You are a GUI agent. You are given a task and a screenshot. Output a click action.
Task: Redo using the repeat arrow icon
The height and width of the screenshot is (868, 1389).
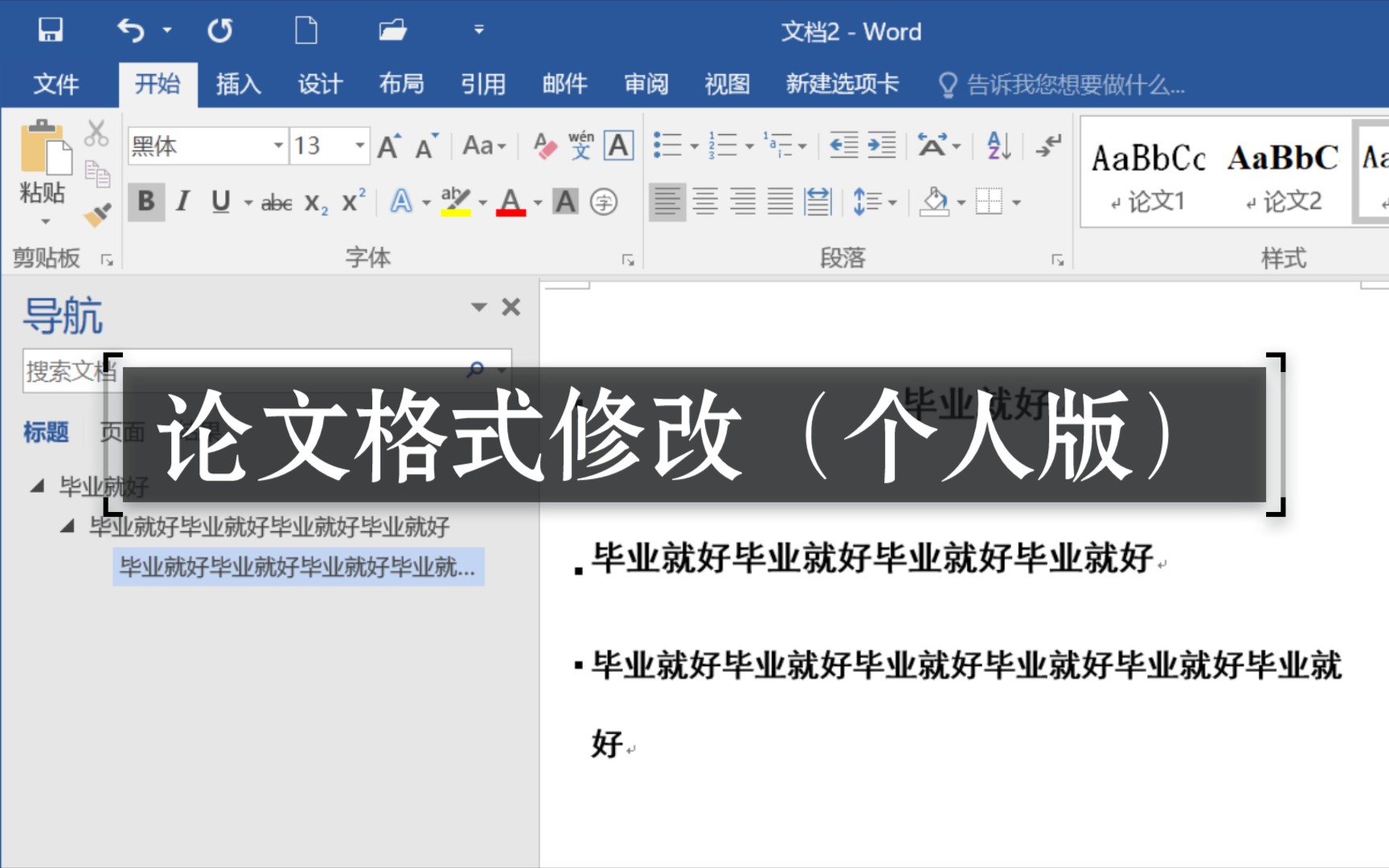pyautogui.click(x=219, y=31)
